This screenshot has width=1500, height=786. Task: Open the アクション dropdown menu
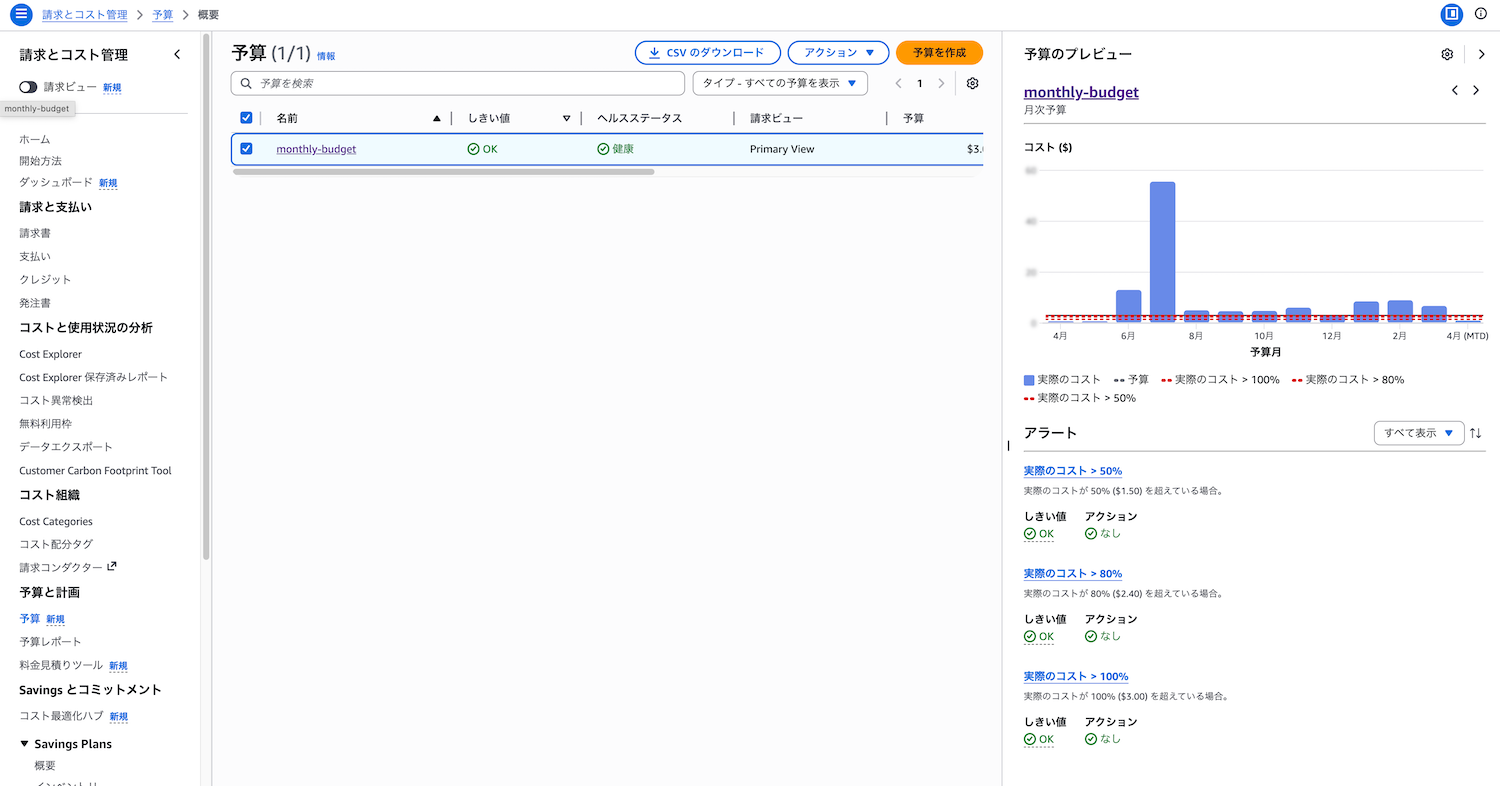pos(838,53)
